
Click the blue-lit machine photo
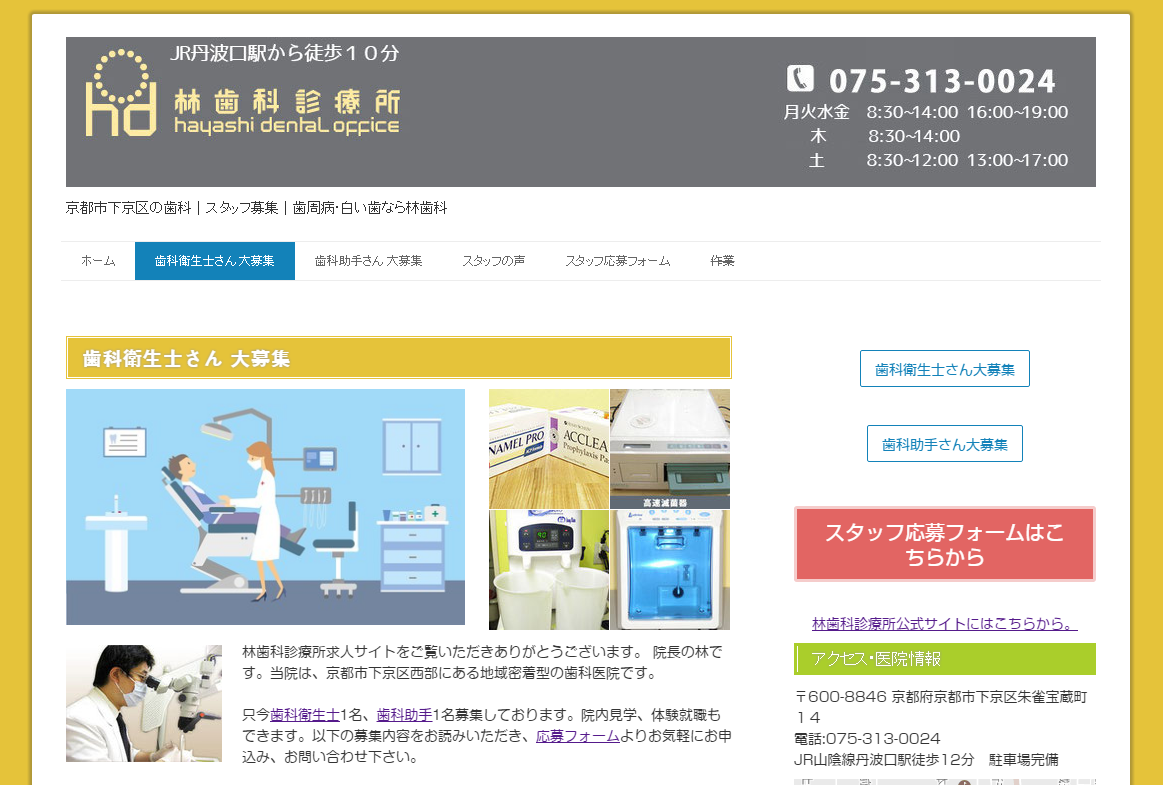click(670, 570)
